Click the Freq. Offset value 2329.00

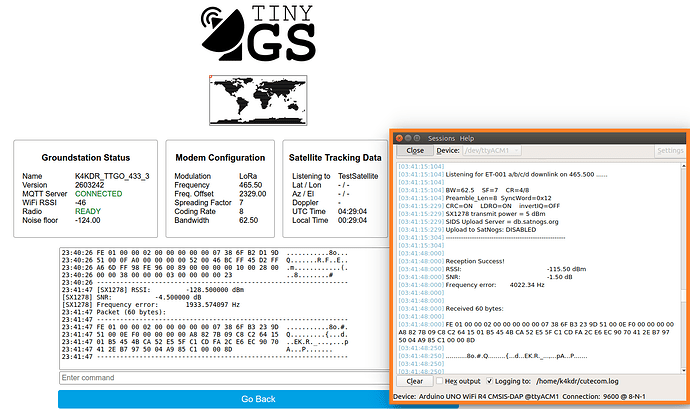[253, 194]
